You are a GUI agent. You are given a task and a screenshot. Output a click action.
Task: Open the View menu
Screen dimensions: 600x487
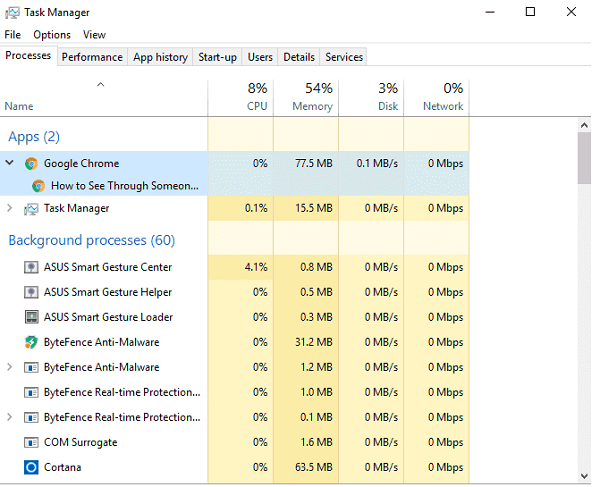94,35
